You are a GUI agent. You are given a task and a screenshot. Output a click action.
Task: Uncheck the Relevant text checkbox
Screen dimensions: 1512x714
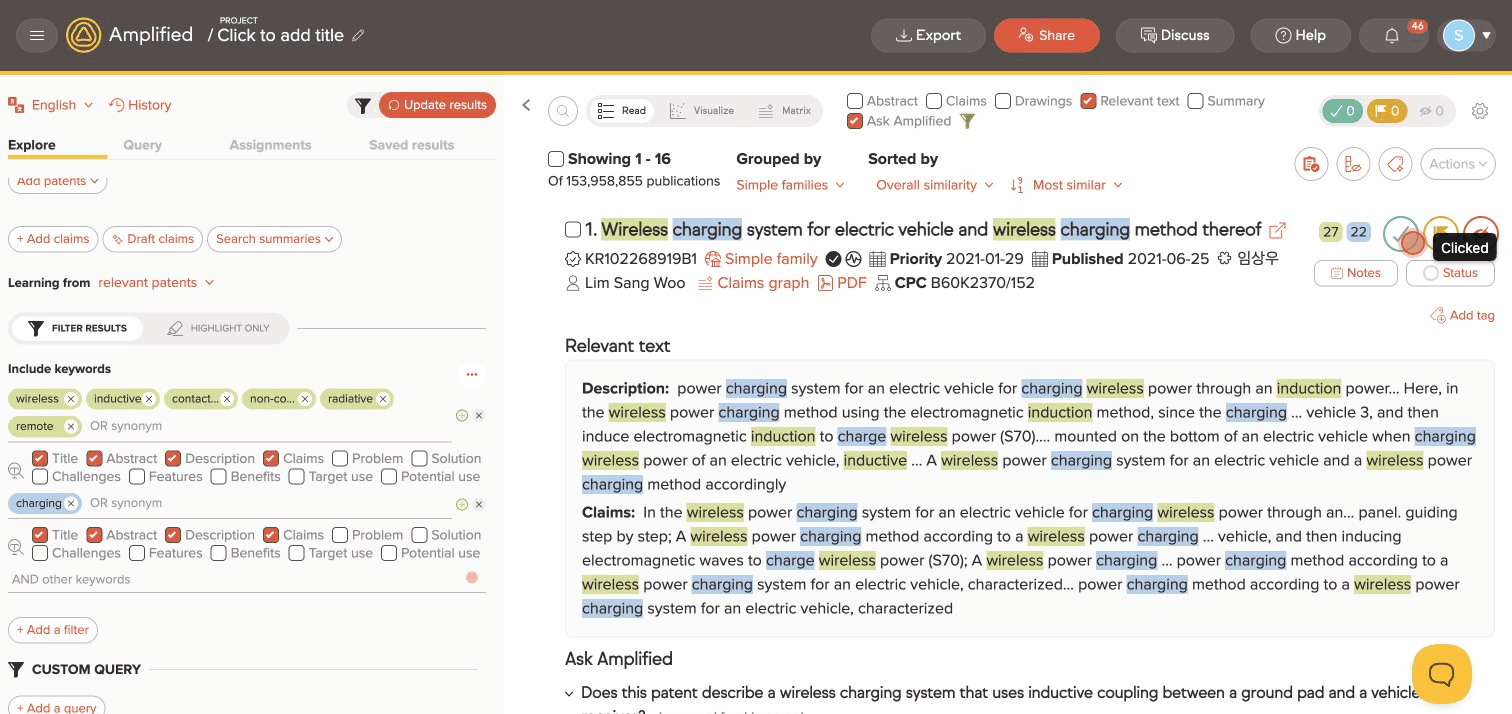coord(1089,101)
